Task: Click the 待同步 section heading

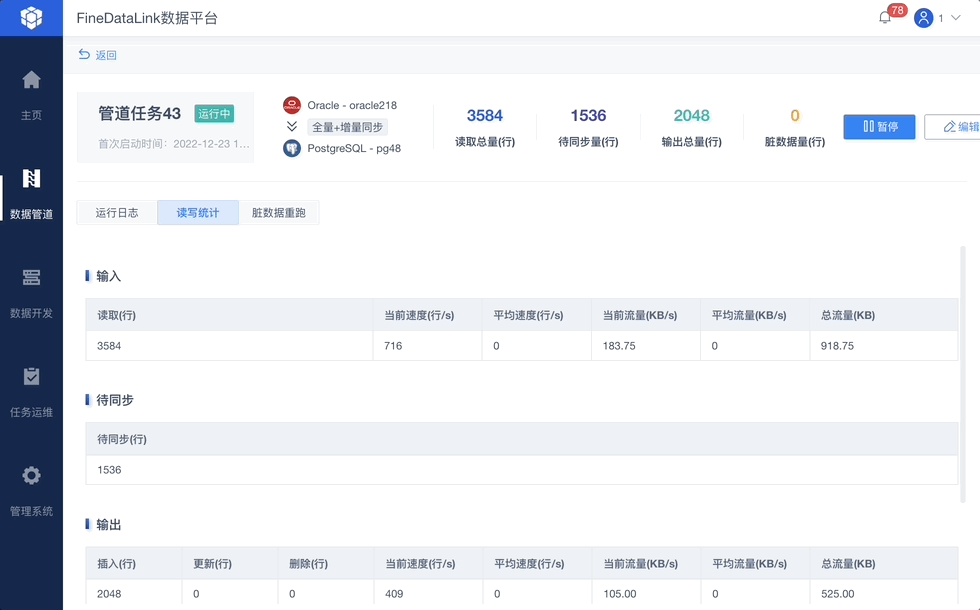Action: [x=114, y=400]
